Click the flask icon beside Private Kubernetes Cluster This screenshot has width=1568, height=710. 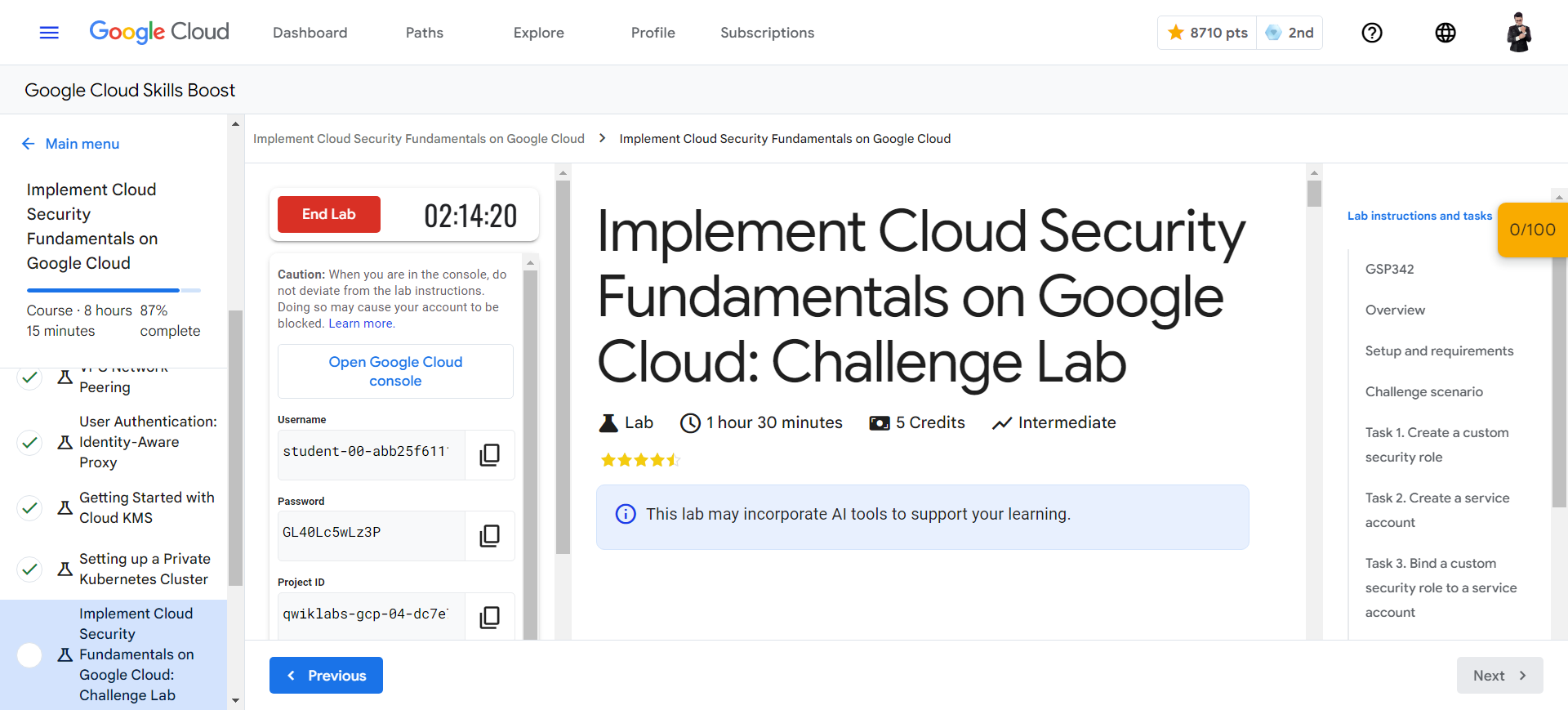pos(65,569)
